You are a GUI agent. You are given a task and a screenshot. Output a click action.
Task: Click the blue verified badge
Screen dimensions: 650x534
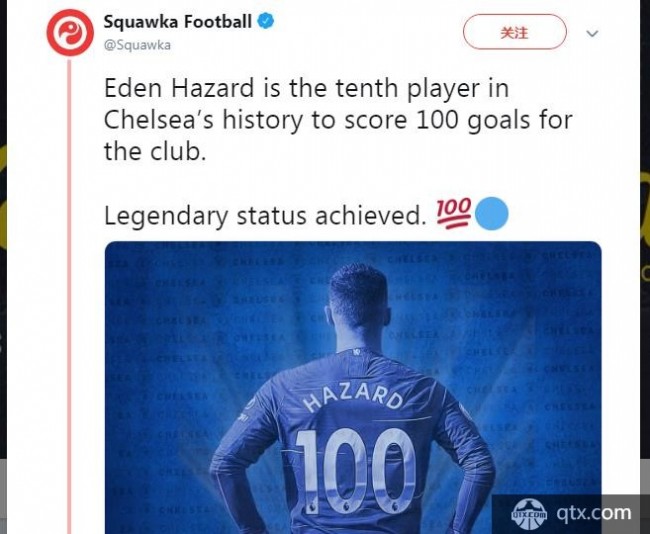click(266, 21)
